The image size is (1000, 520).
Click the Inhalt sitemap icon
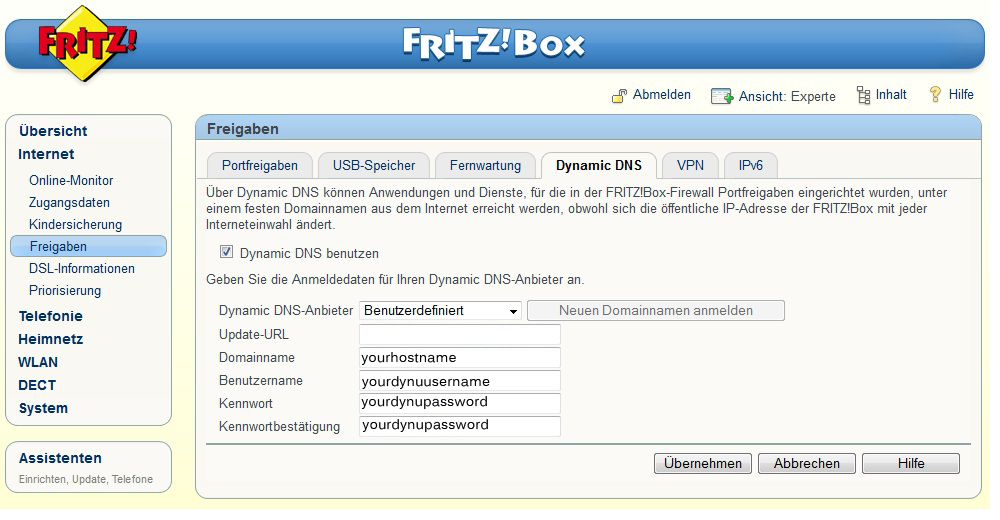click(864, 95)
